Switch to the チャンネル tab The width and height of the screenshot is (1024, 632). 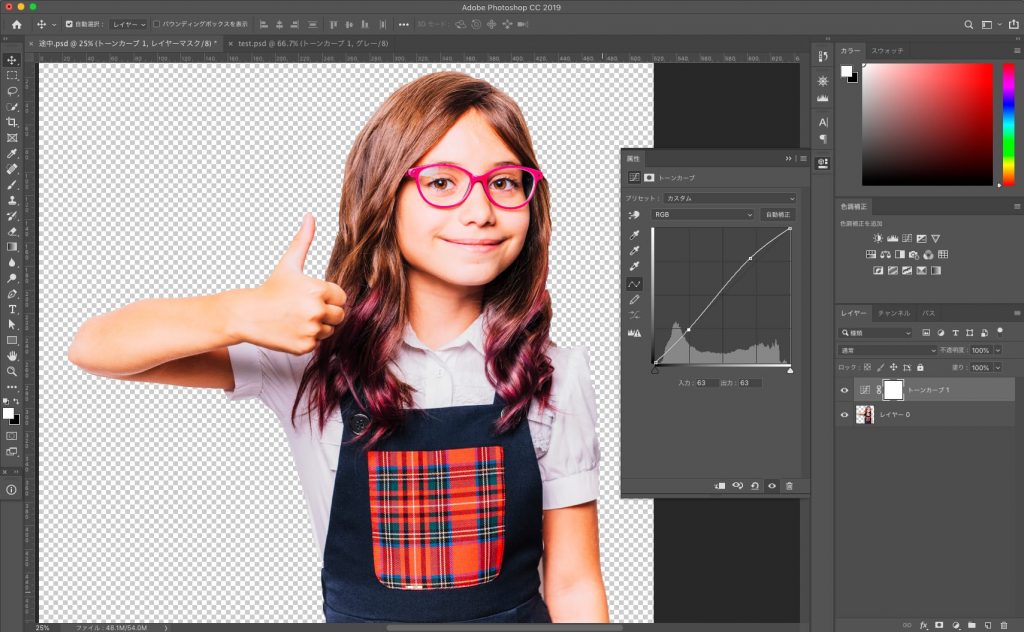point(893,313)
